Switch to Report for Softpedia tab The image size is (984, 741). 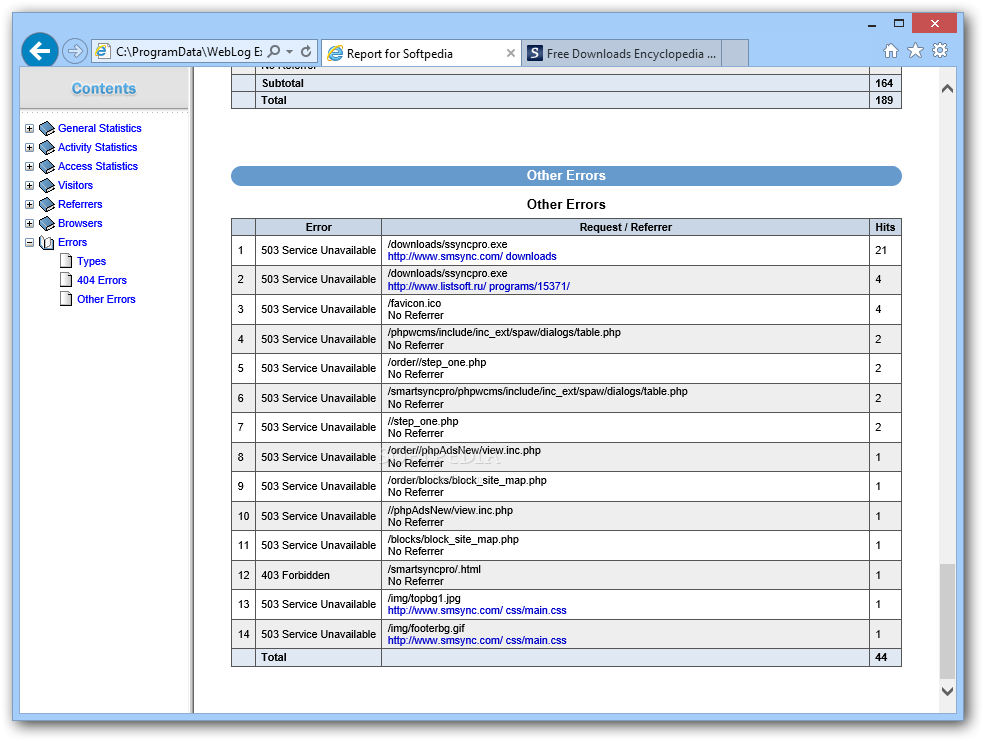click(420, 53)
